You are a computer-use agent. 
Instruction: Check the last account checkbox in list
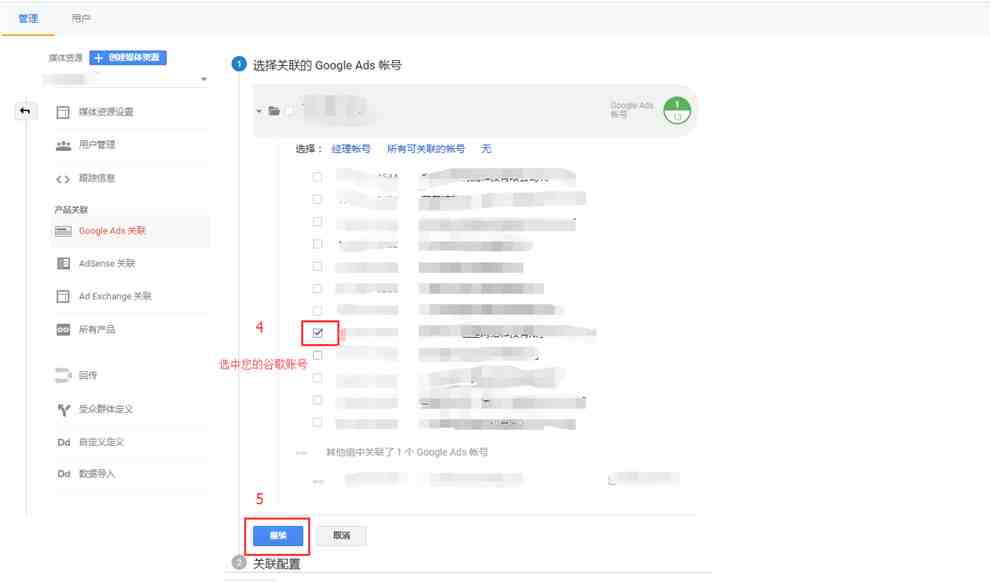click(317, 422)
